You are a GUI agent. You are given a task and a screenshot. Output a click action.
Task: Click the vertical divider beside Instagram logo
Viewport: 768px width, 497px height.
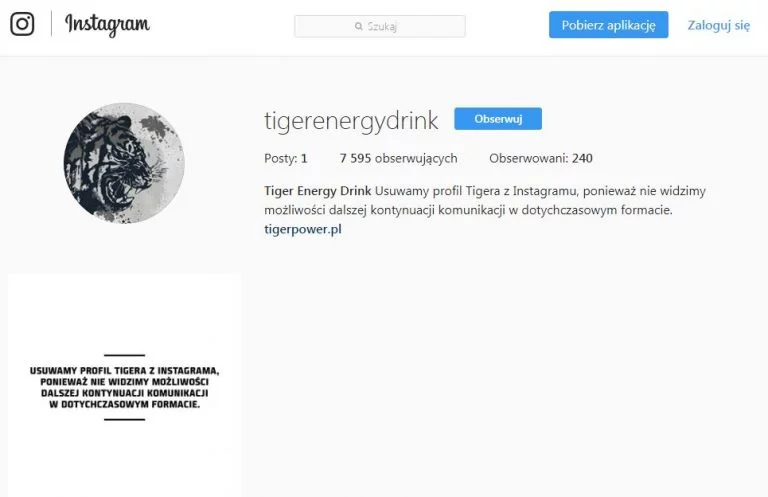click(51, 24)
